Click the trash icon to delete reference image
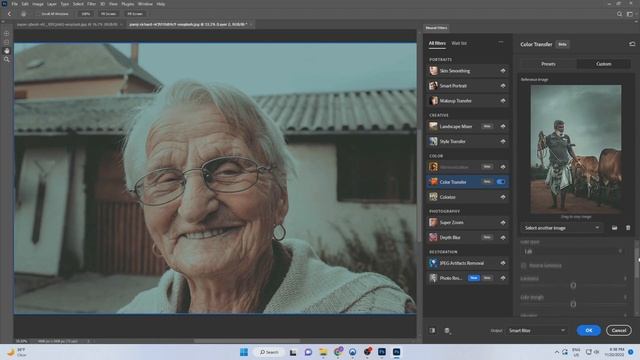640x360 pixels. 628,228
